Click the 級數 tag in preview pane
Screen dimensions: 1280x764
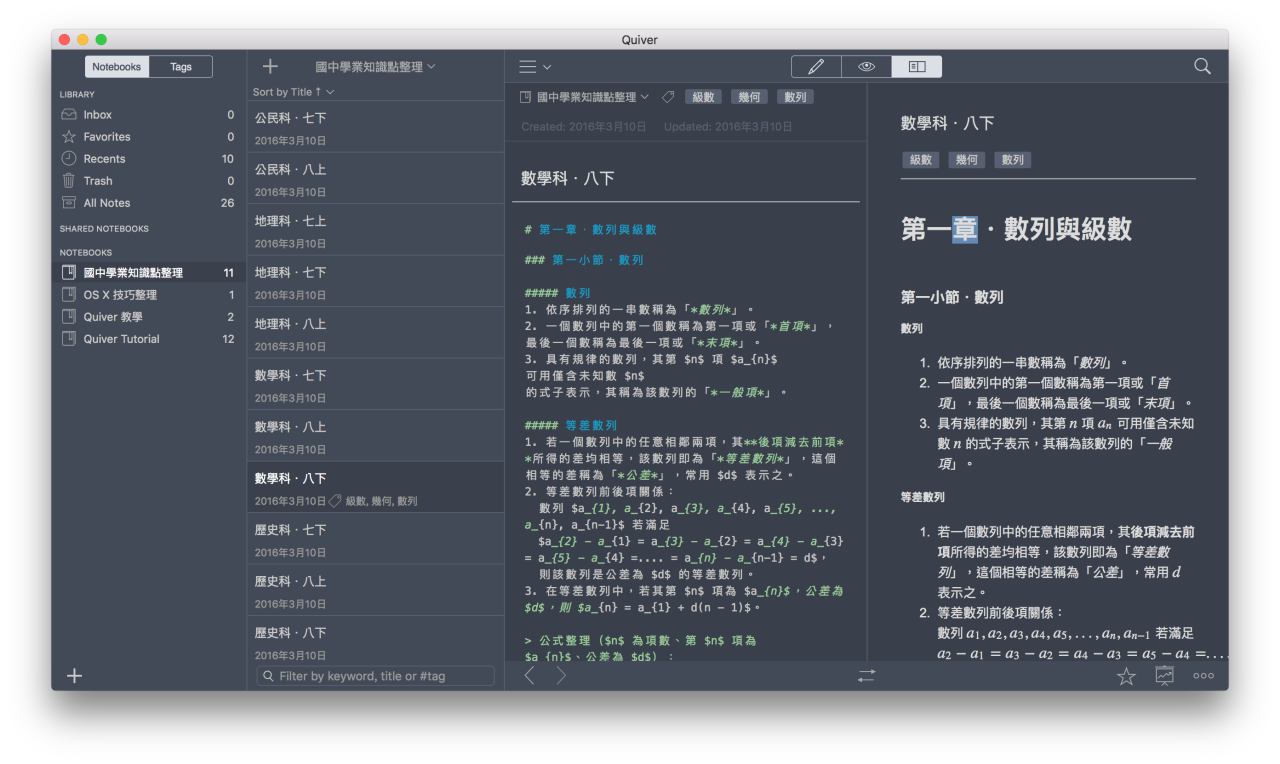pos(920,160)
